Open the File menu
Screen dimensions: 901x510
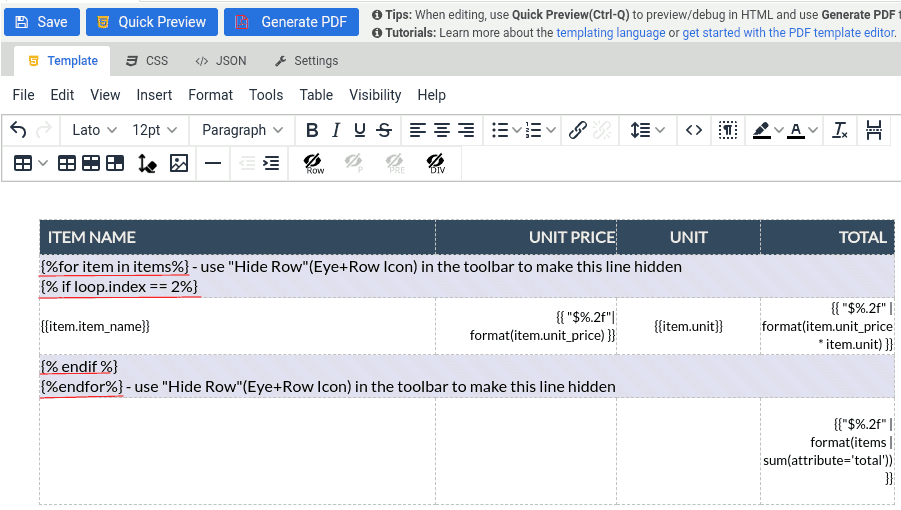(24, 95)
